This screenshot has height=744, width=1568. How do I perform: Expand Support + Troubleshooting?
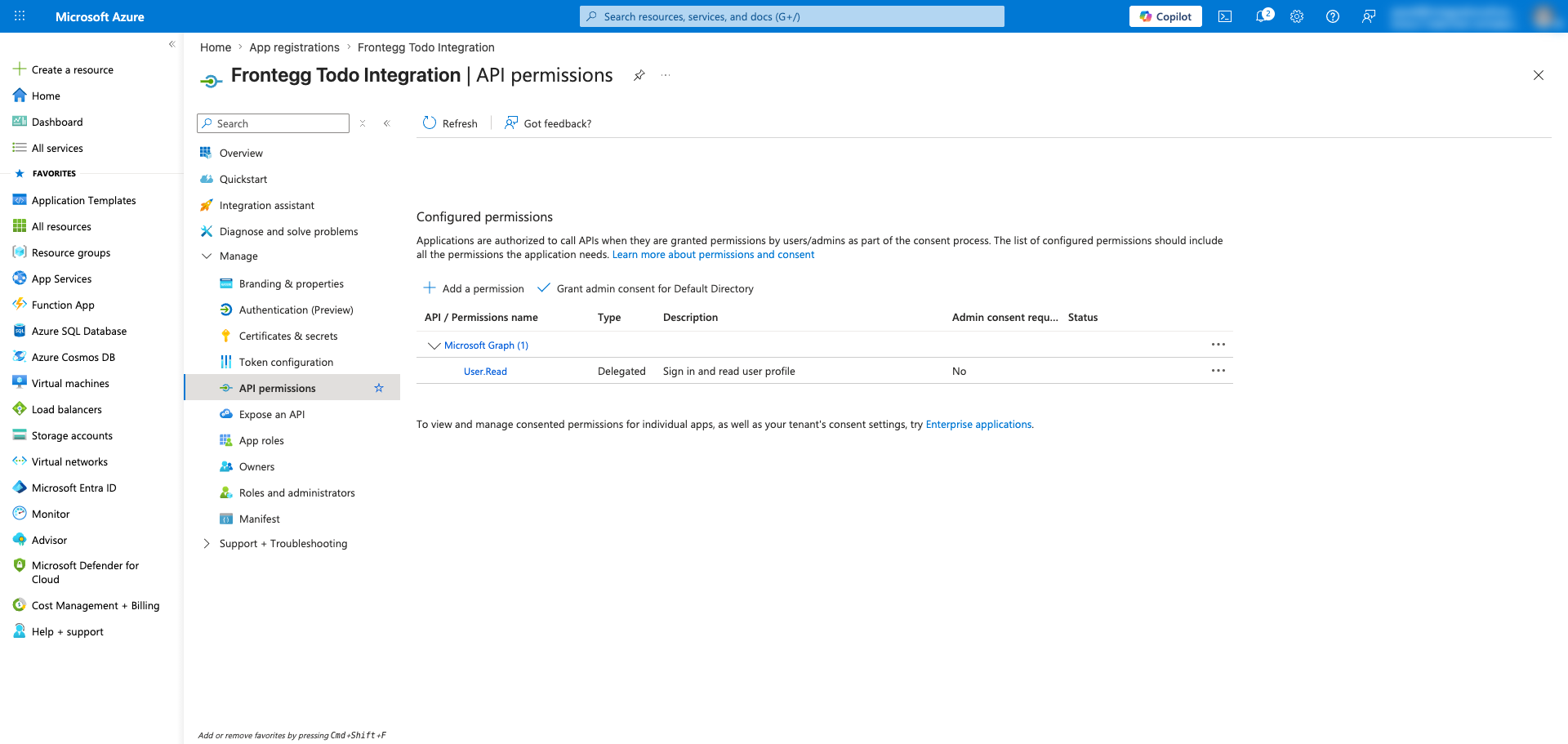tap(207, 543)
